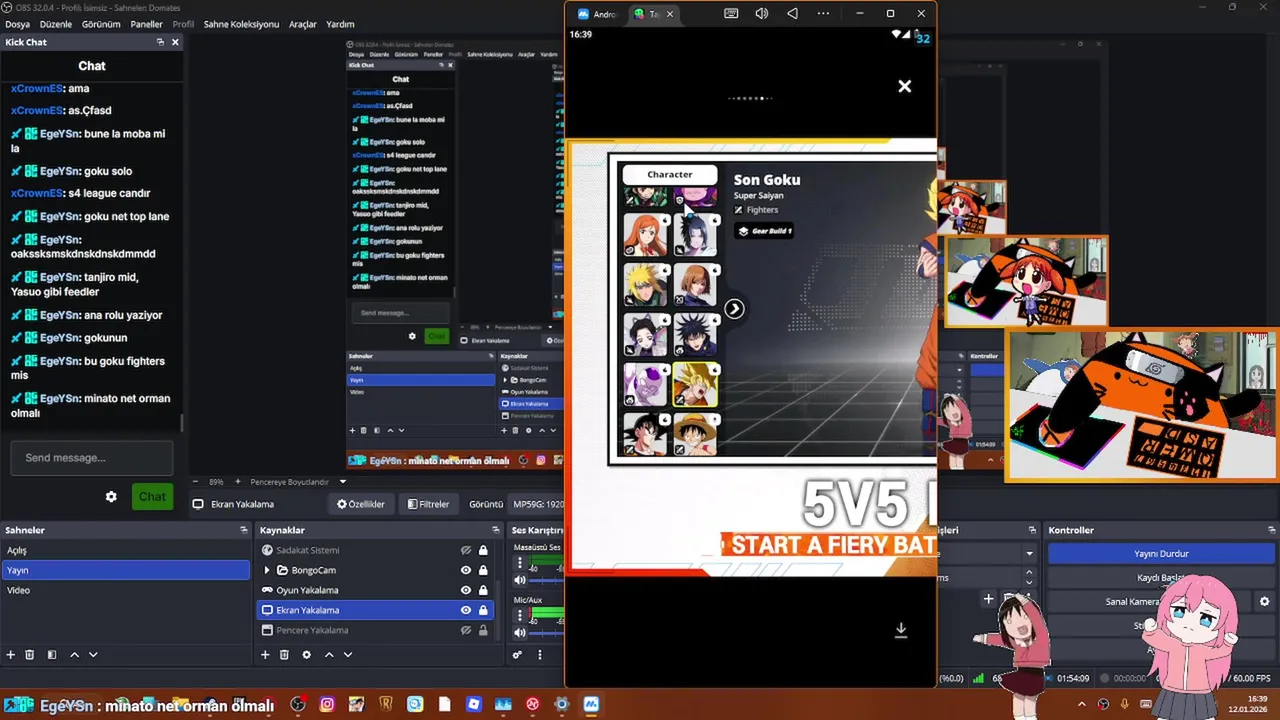Toggle the lock on Pencere Yakalama
The image size is (1280, 720).
pos(483,630)
